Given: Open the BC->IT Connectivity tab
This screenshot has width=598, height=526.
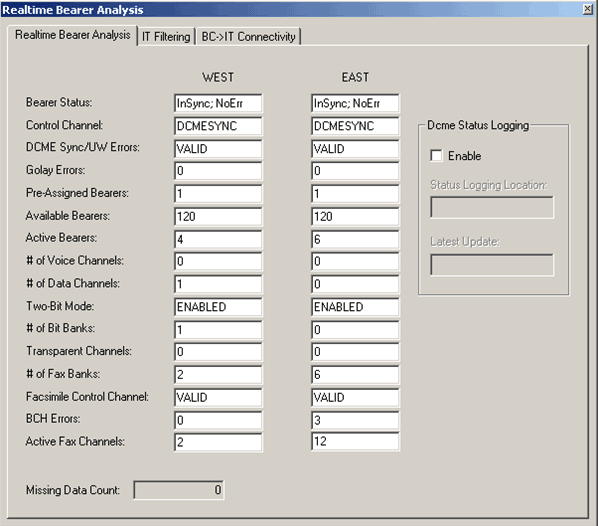Looking at the screenshot, I should click(x=248, y=37).
